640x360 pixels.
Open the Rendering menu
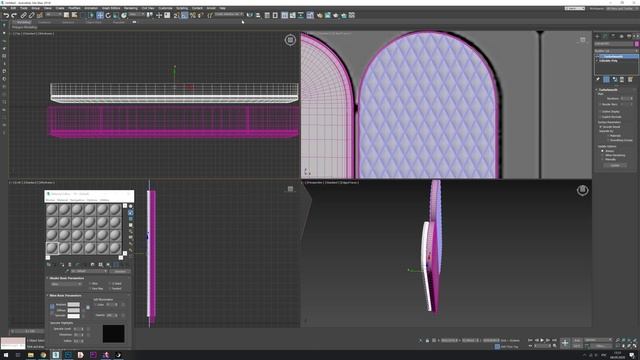point(131,8)
